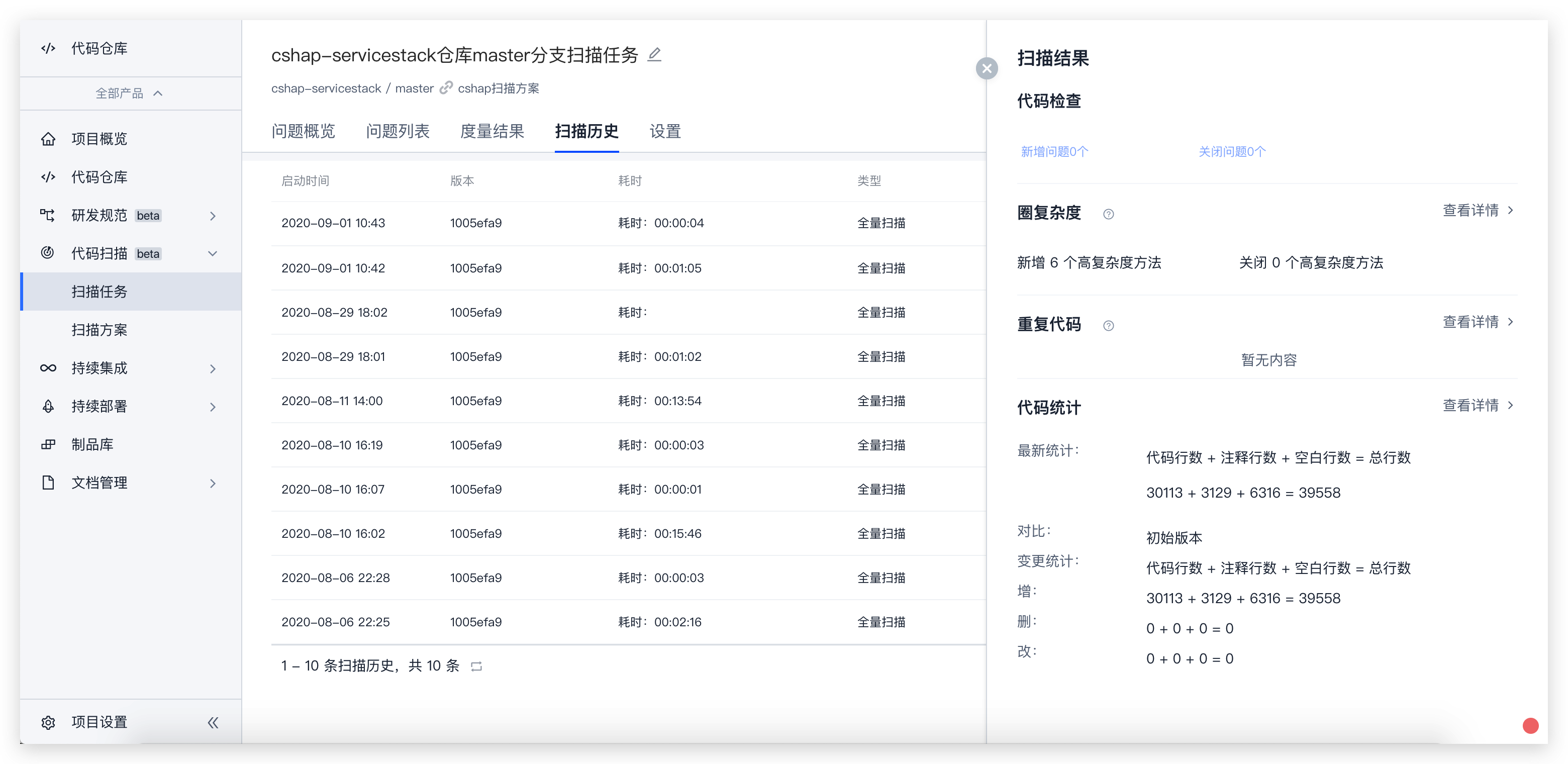Click the new issues count link
1568x764 pixels.
1054,152
